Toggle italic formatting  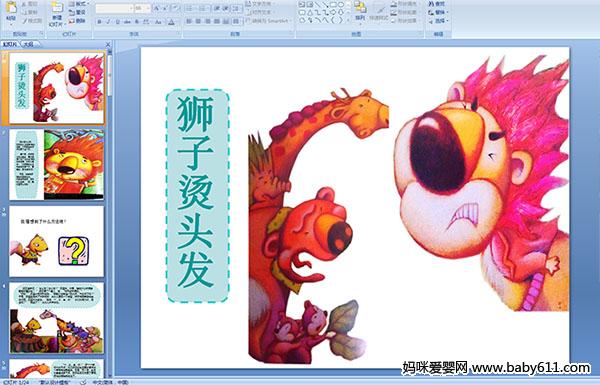[x=108, y=22]
